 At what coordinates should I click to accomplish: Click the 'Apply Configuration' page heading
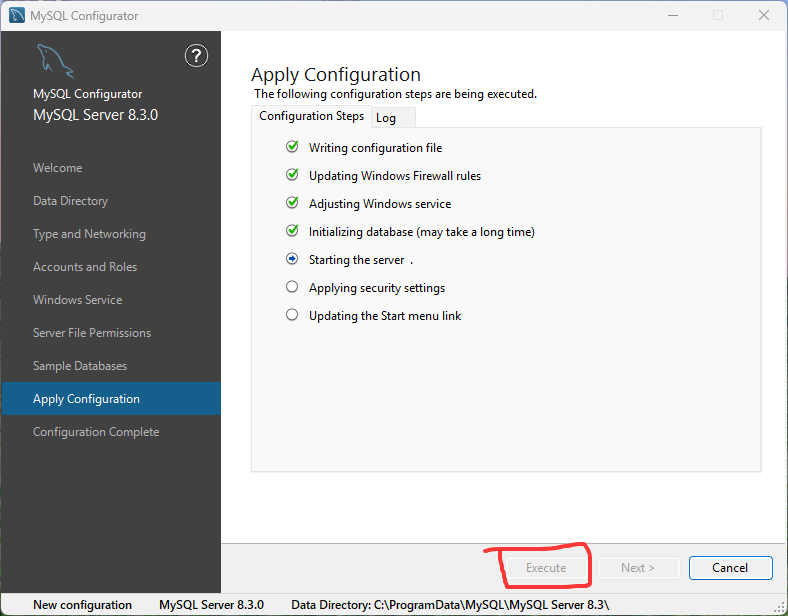coord(336,75)
